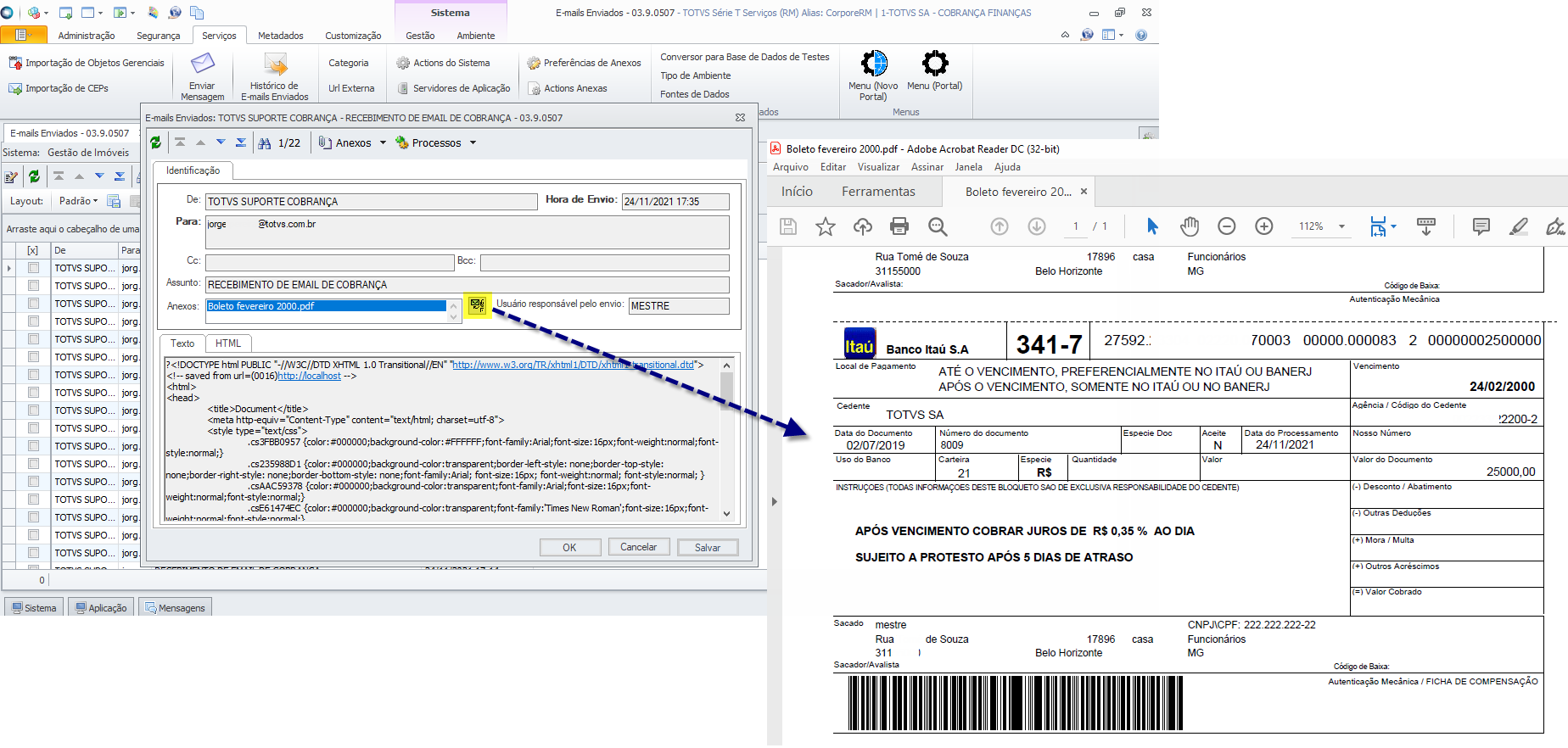
Task: Open the orange application menu button
Action: (x=22, y=35)
